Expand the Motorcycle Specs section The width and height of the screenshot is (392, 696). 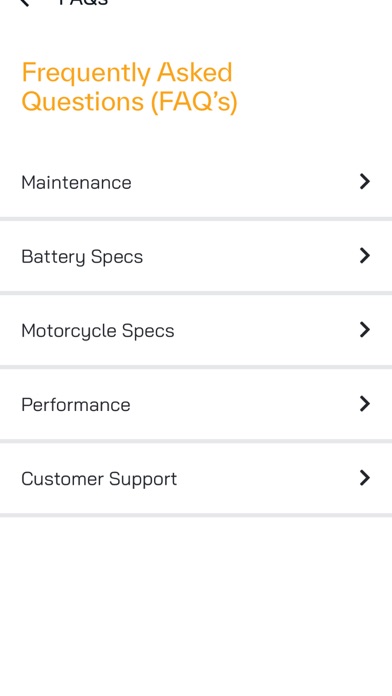pyautogui.click(x=196, y=330)
